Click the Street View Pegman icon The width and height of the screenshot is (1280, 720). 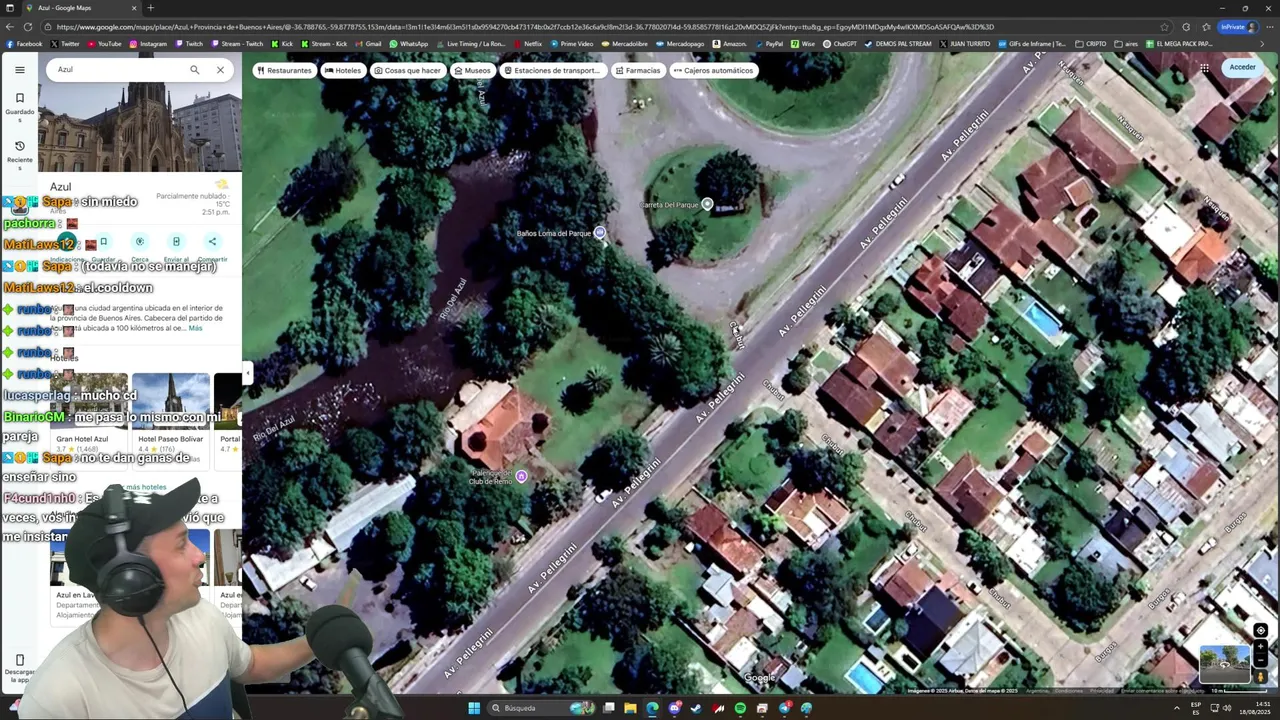[1261, 677]
